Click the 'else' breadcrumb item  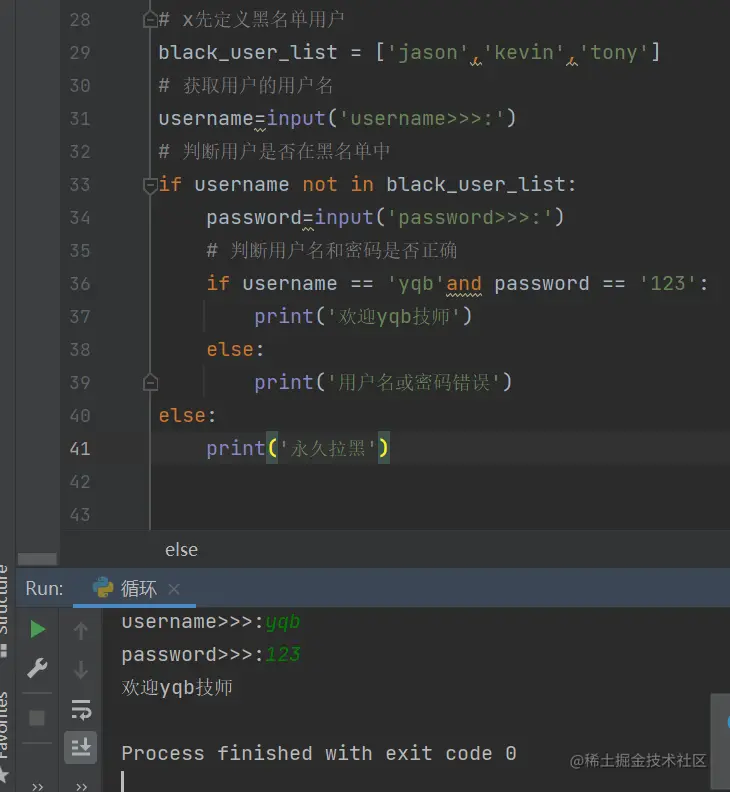click(x=181, y=550)
